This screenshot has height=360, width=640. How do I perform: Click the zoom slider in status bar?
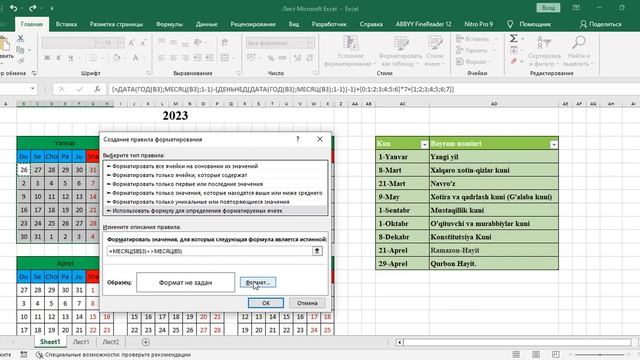coord(600,354)
